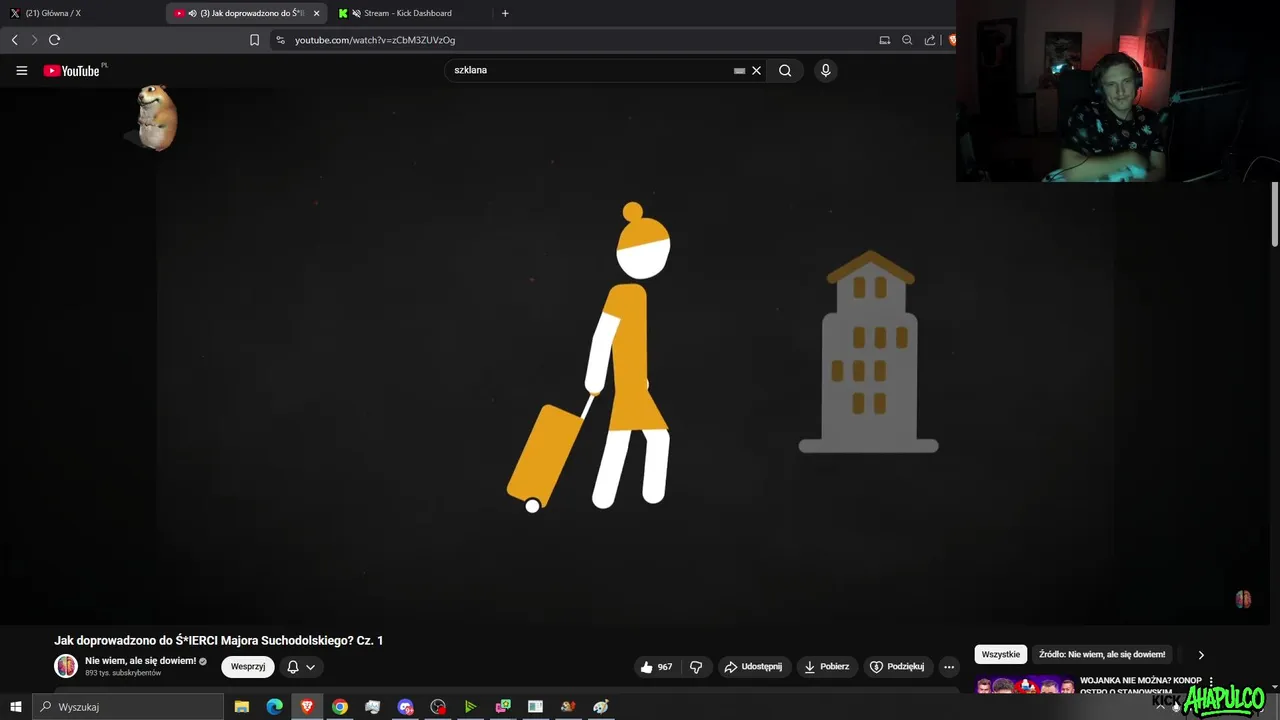Click the share arrow icon in address bar
The height and width of the screenshot is (720, 1280).
pyautogui.click(x=930, y=40)
